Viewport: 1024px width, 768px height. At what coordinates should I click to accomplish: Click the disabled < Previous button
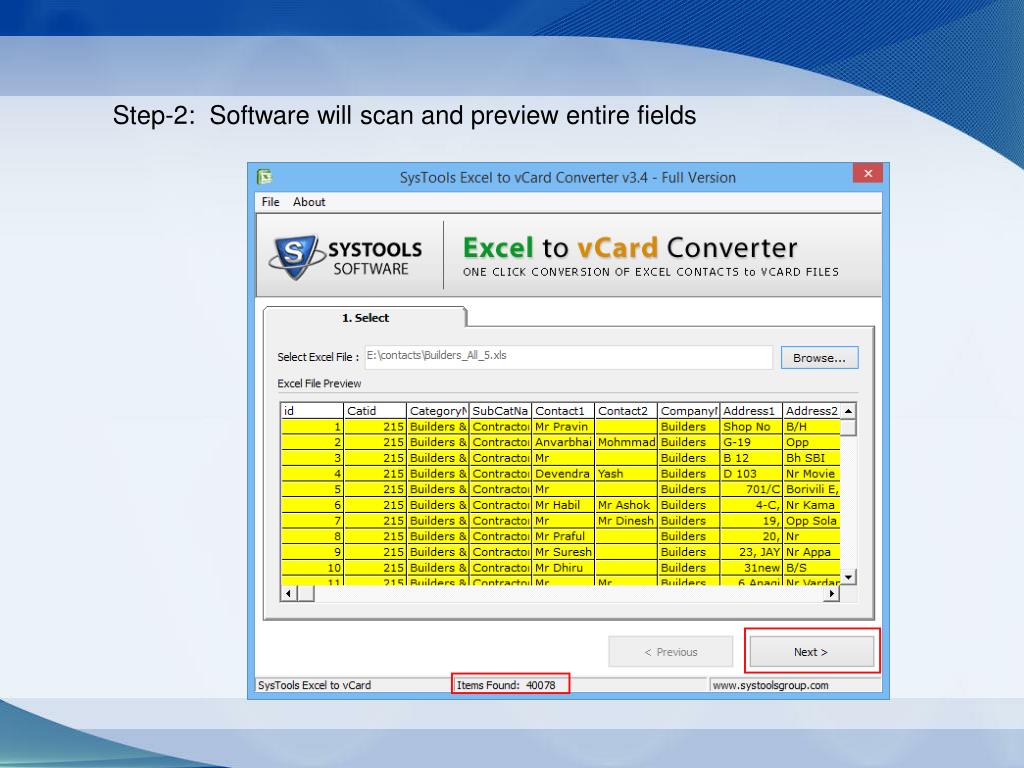coord(670,652)
